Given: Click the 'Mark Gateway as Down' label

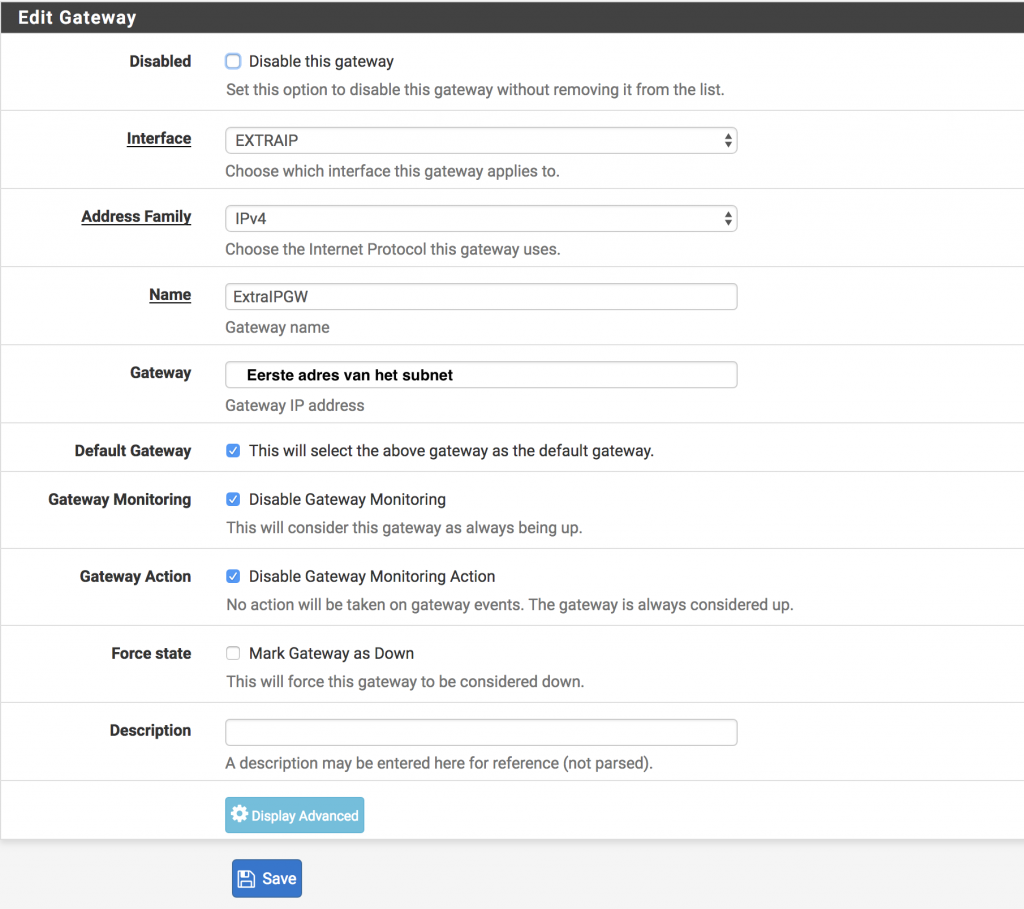Looking at the screenshot, I should pyautogui.click(x=331, y=654).
